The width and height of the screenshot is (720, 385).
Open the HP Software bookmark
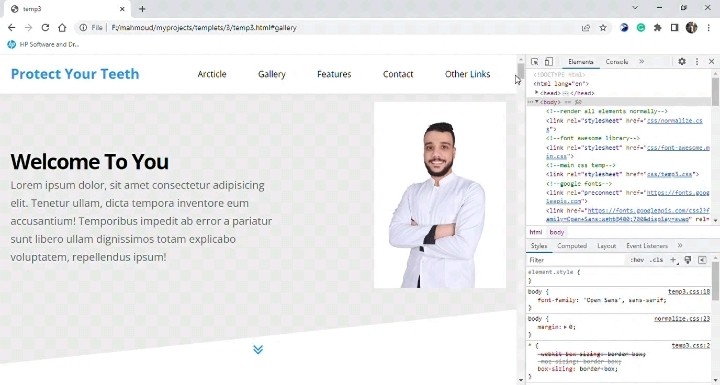(43, 45)
